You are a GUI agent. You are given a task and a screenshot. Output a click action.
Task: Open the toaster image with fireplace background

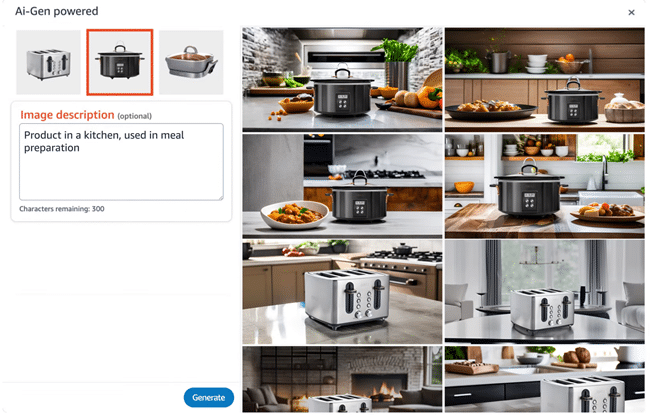tap(342, 379)
